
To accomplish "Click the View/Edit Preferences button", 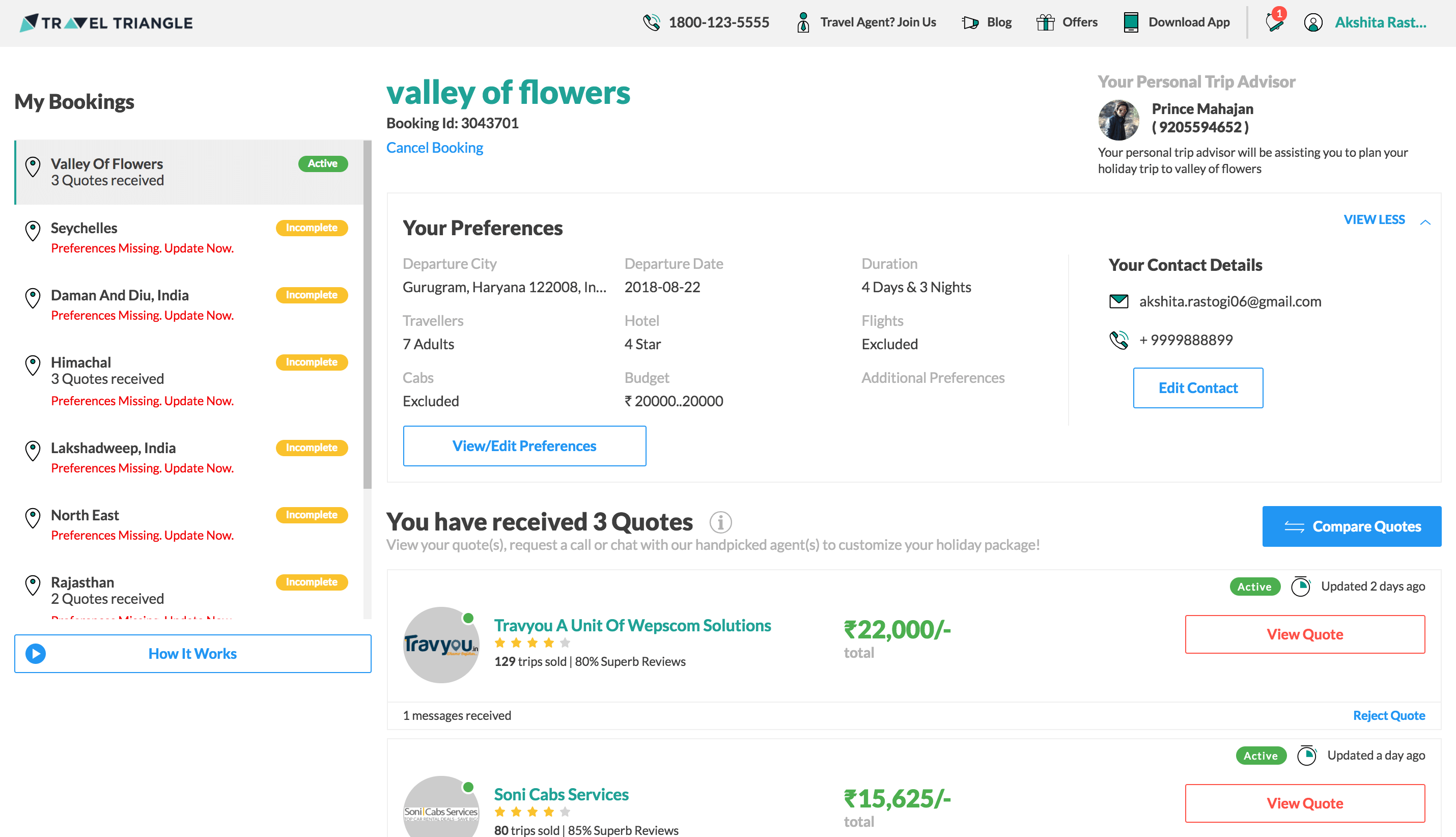I will point(524,445).
